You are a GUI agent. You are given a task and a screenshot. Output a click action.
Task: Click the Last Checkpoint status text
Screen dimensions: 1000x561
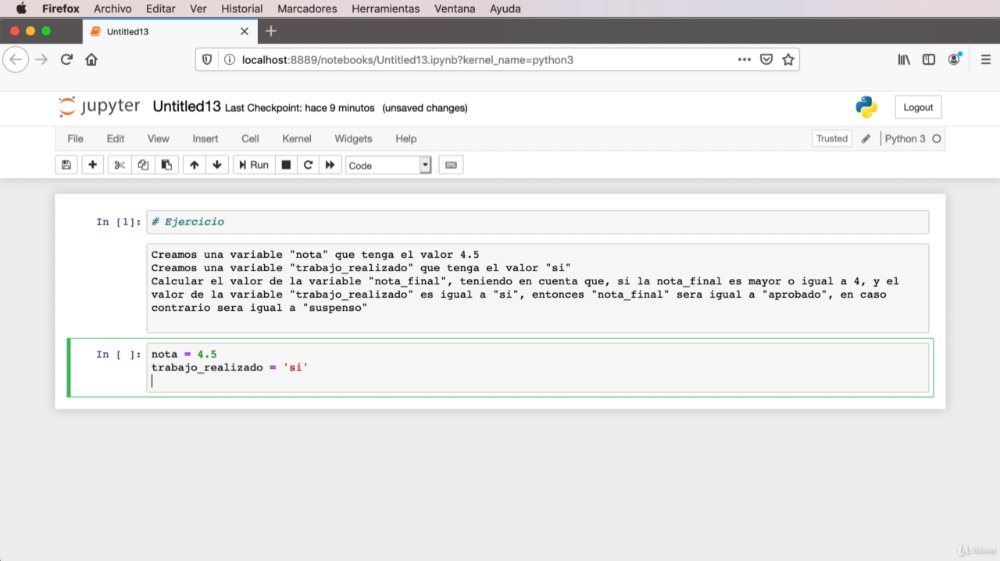point(299,108)
